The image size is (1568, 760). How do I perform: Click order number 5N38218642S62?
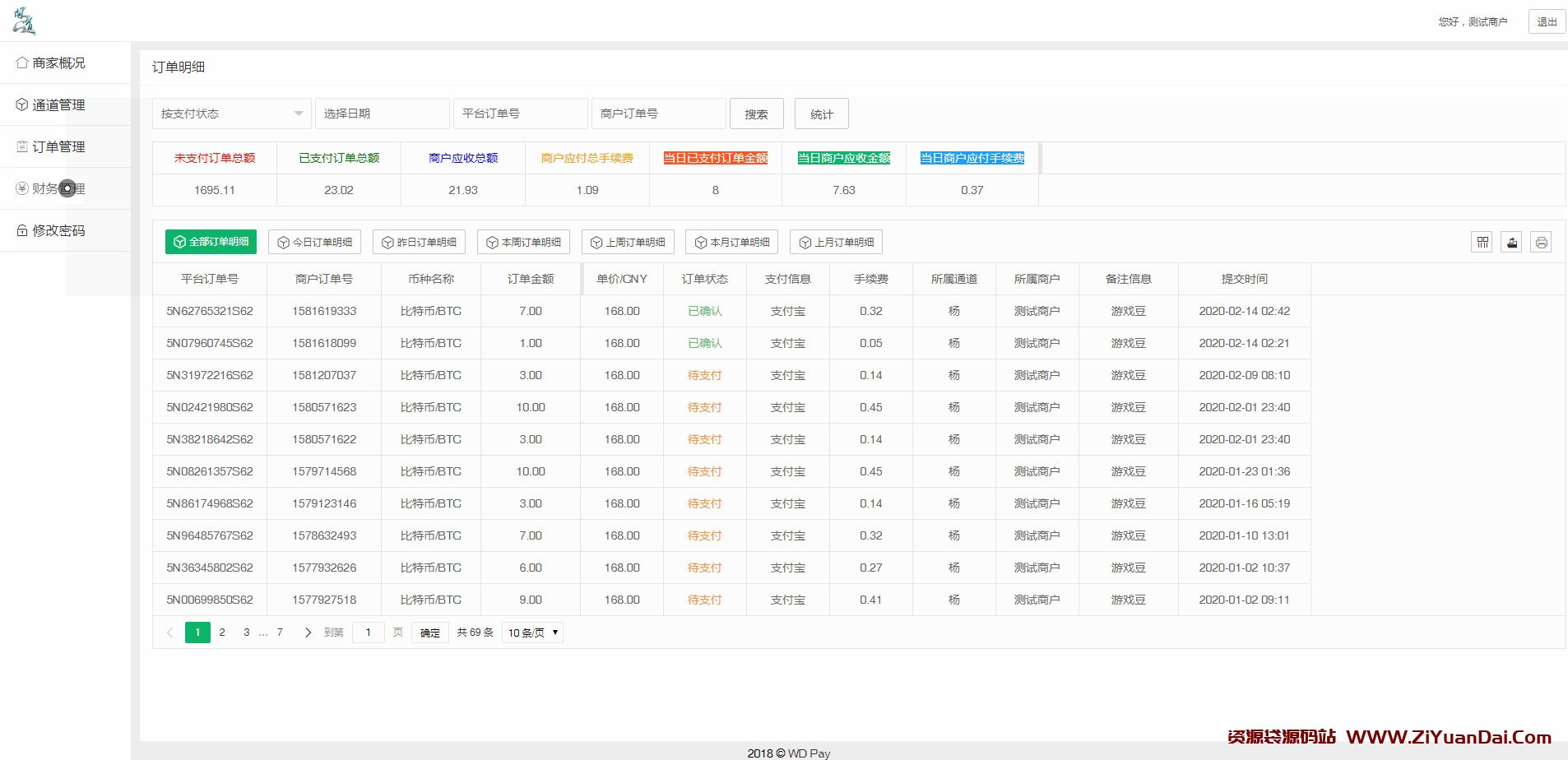point(210,439)
